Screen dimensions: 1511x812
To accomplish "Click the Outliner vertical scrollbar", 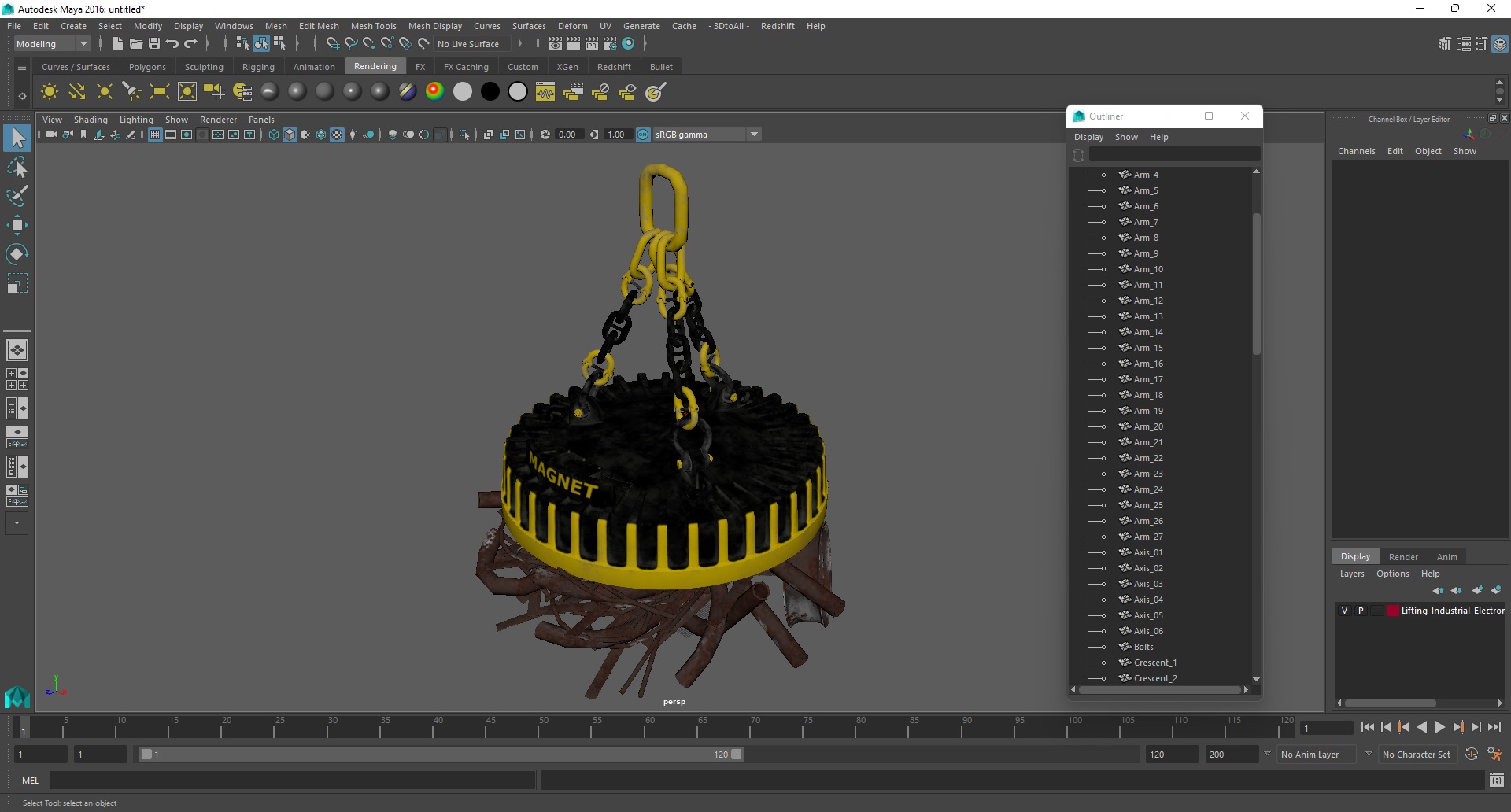I will [x=1256, y=283].
